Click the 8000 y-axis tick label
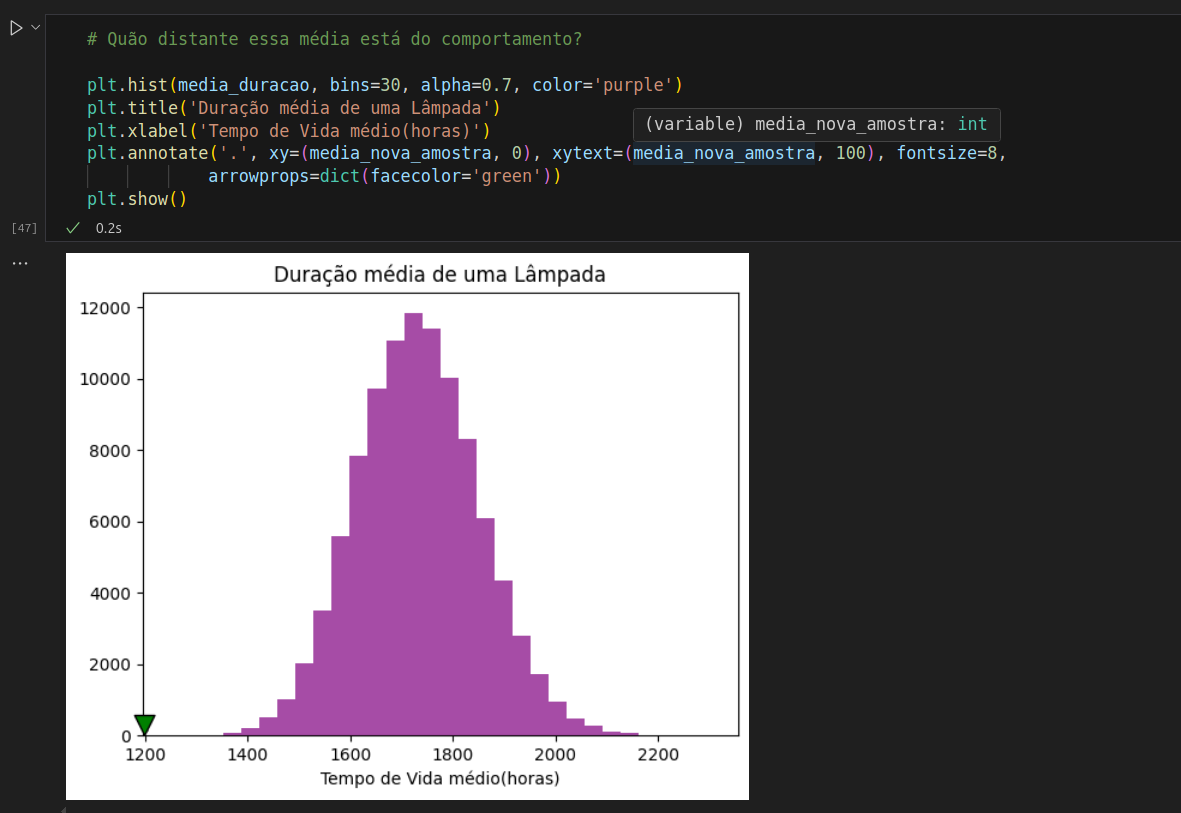The width and height of the screenshot is (1181, 813). (x=110, y=451)
